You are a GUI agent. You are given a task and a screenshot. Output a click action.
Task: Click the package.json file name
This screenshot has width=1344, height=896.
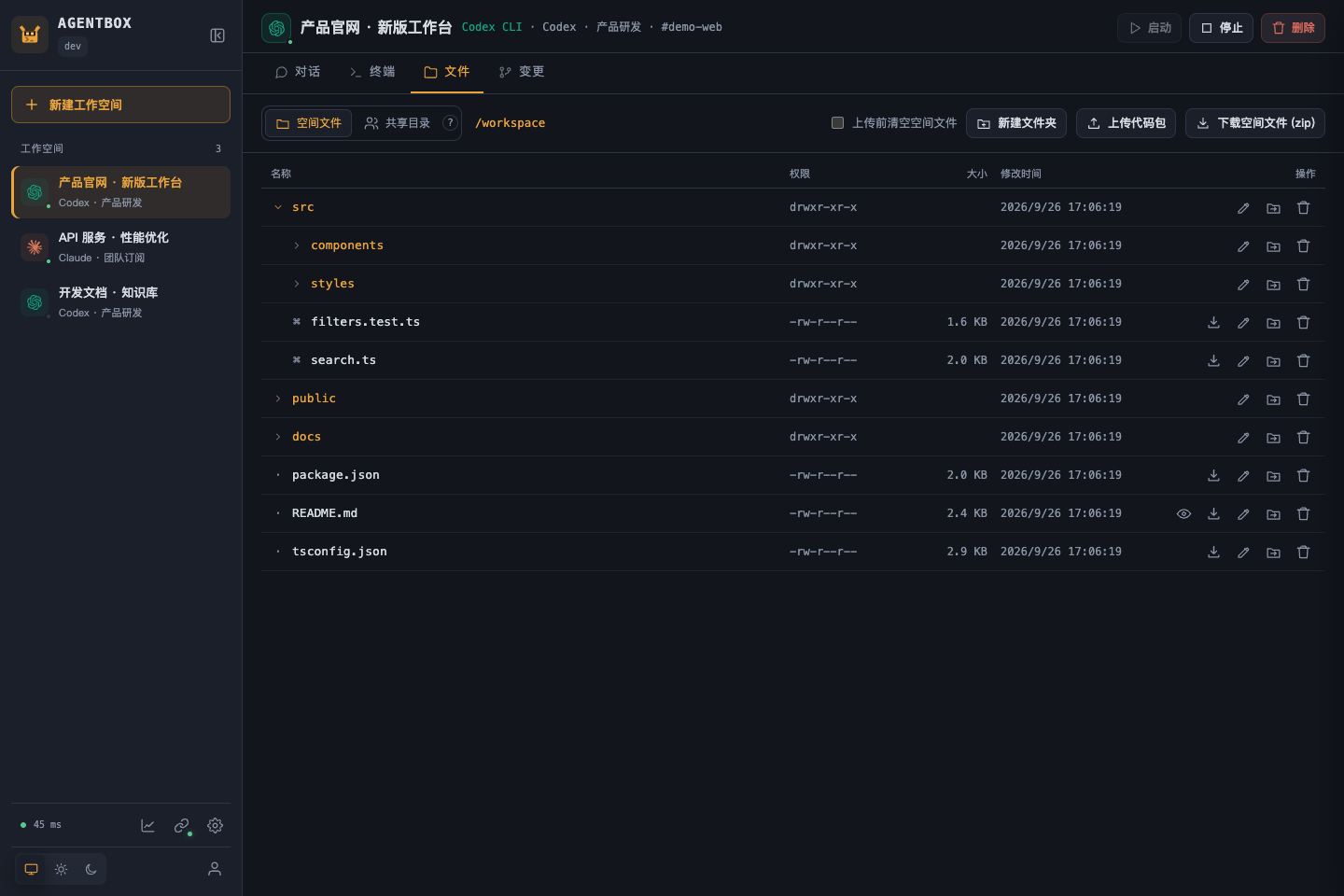tap(336, 475)
